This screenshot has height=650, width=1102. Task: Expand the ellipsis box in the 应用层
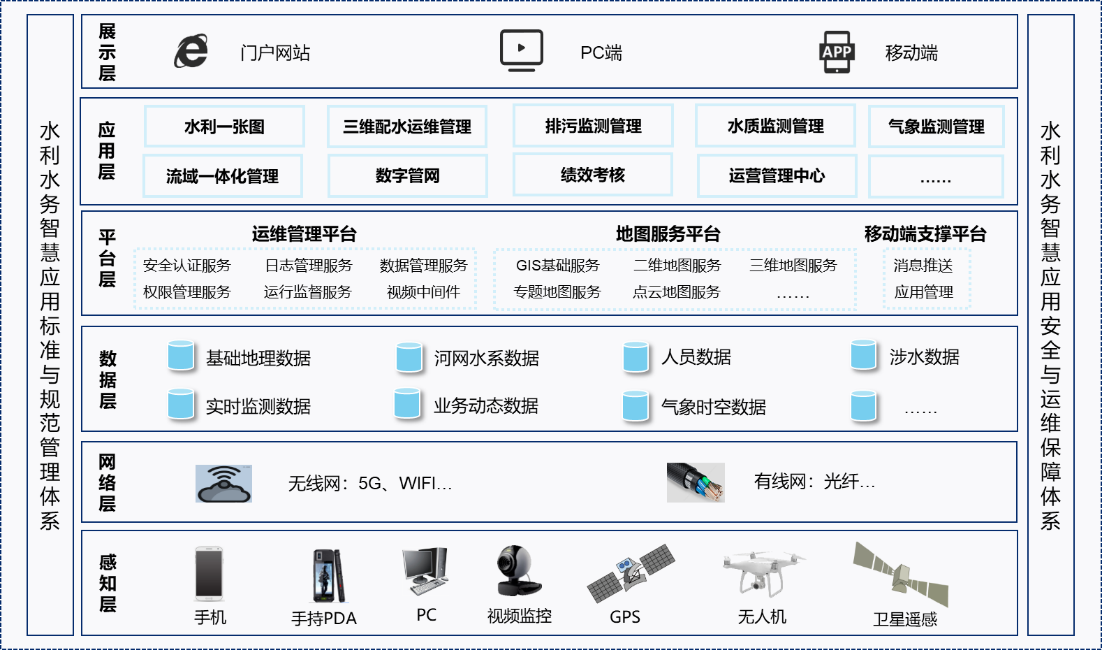[x=937, y=176]
